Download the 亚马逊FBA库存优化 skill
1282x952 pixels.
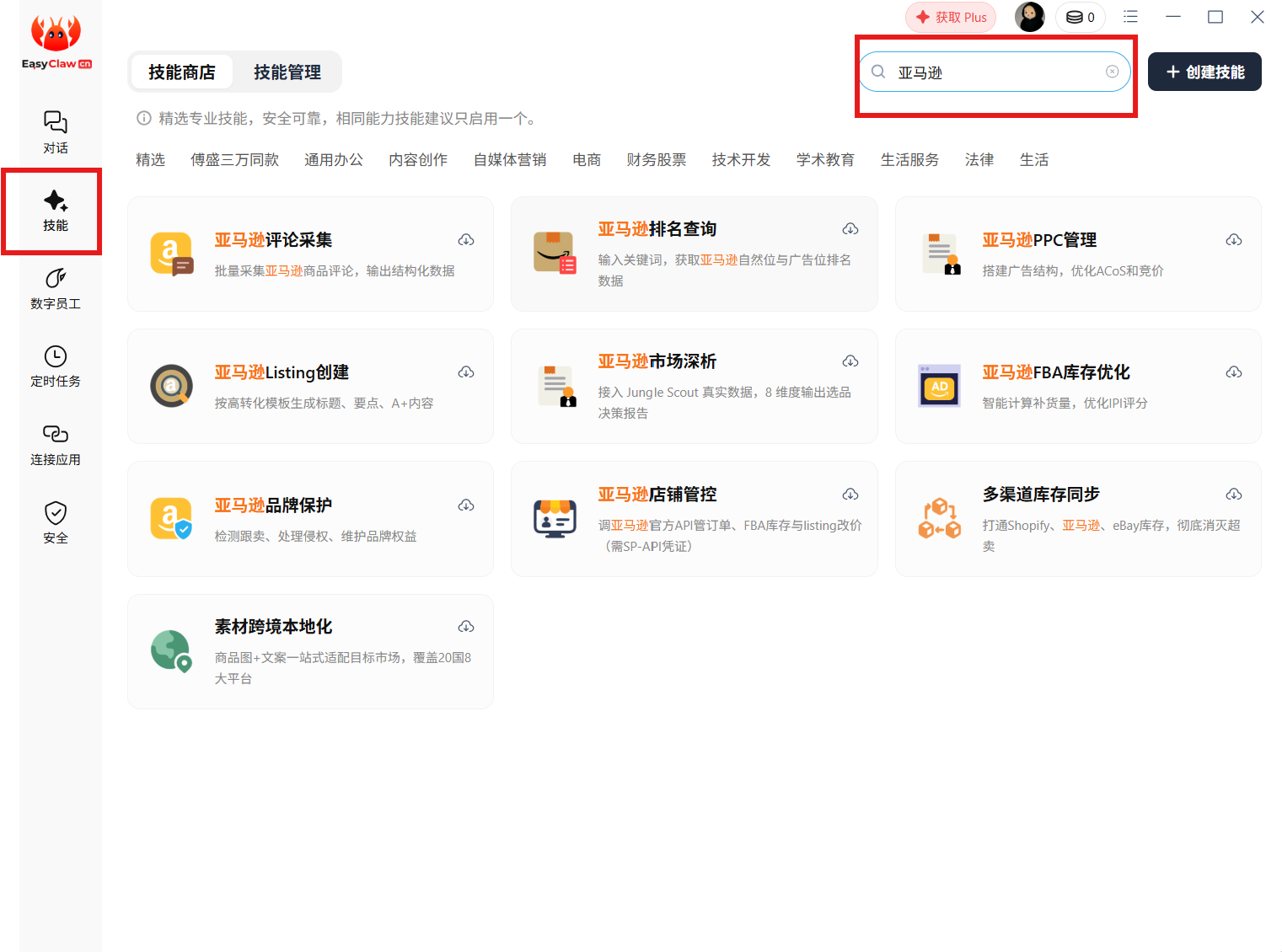point(1234,372)
